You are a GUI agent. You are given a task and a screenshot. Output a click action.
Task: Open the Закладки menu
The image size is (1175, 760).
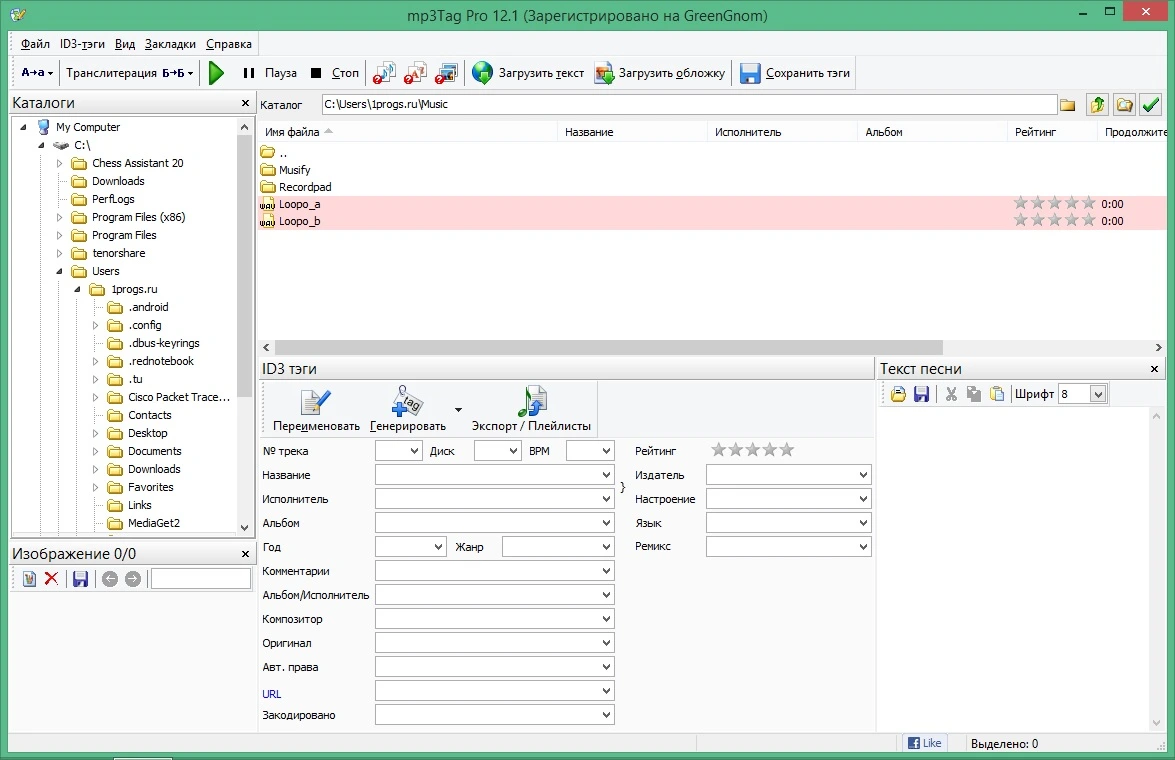click(170, 43)
